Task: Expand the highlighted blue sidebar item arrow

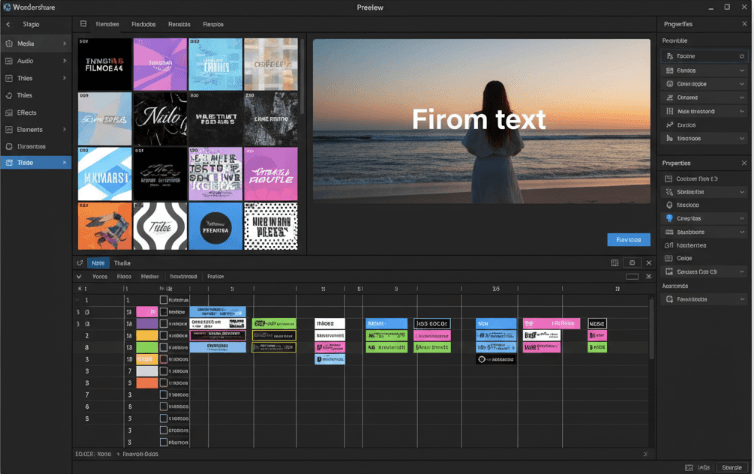Action: coord(65,163)
